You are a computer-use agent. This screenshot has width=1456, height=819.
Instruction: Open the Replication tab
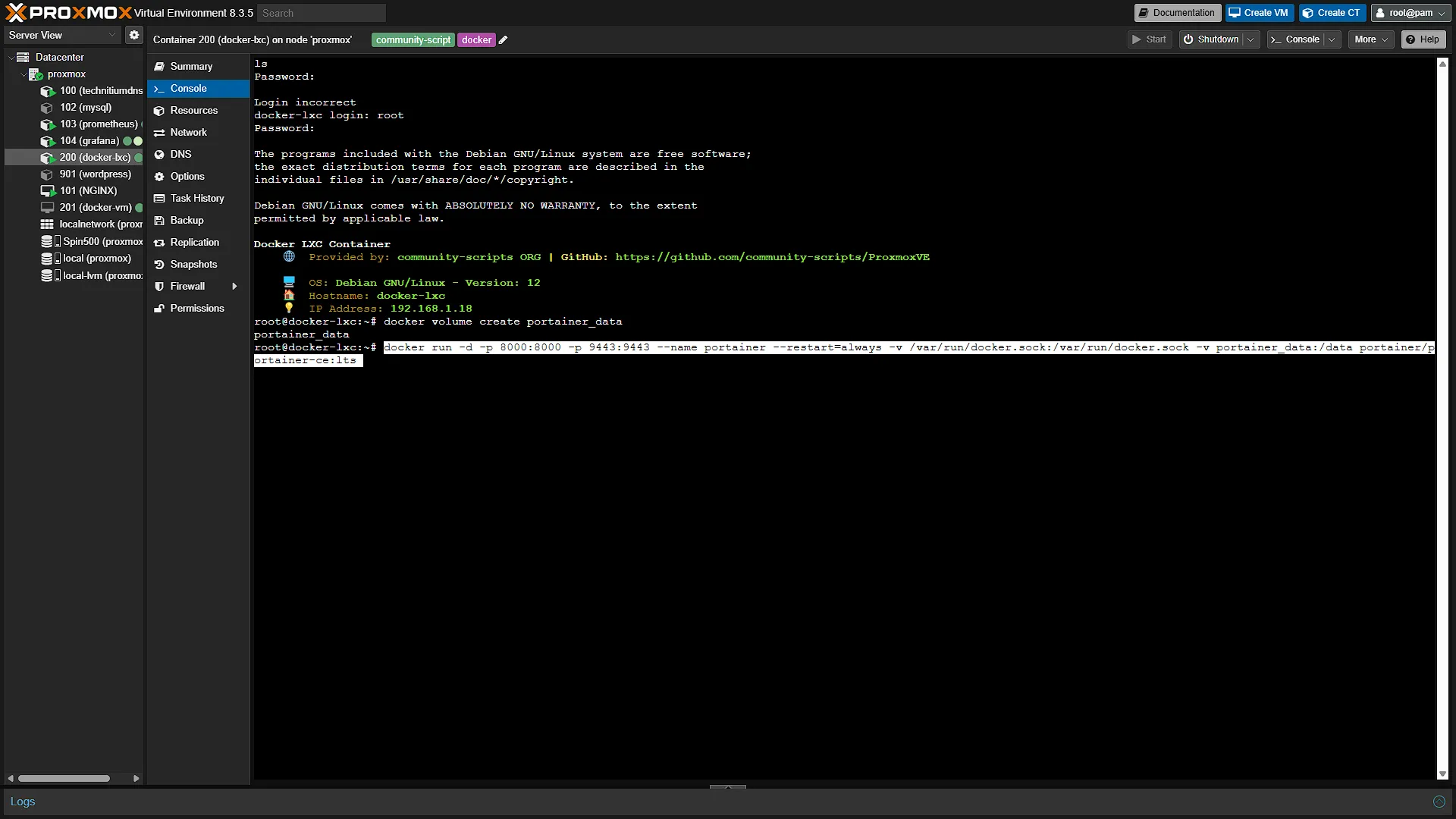(x=199, y=242)
